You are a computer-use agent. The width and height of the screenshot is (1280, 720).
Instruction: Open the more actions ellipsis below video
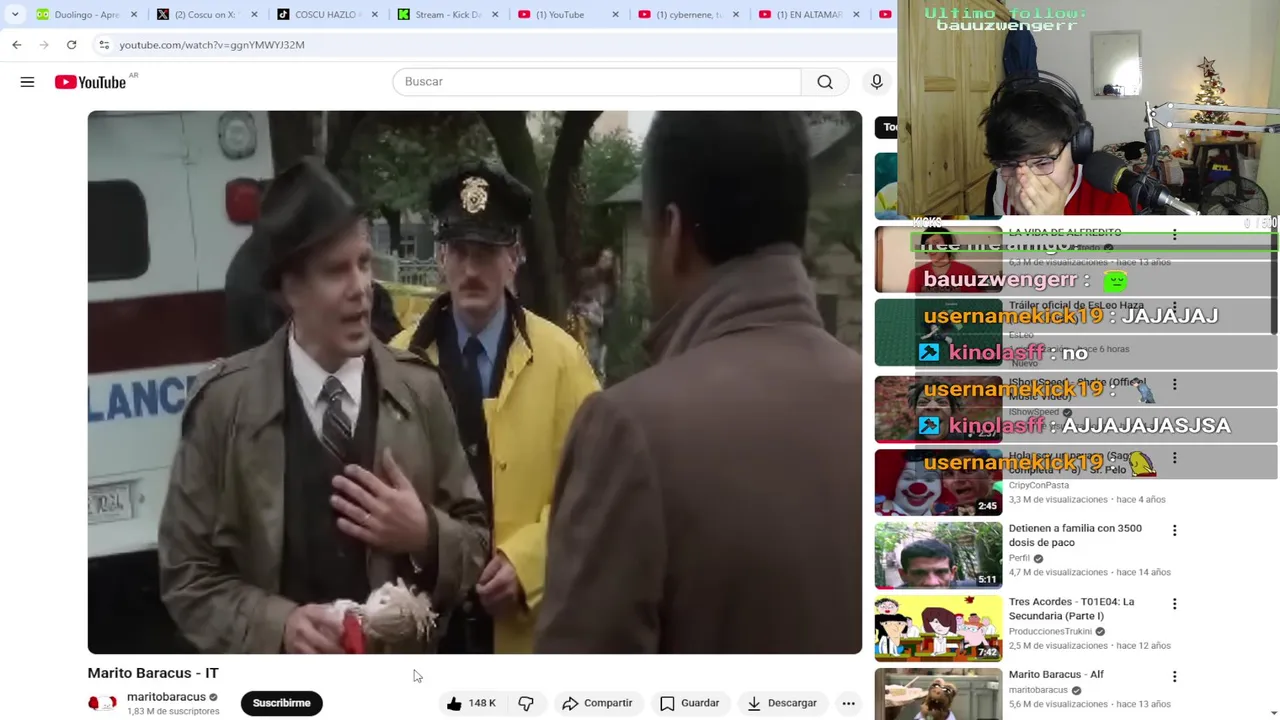coord(848,703)
